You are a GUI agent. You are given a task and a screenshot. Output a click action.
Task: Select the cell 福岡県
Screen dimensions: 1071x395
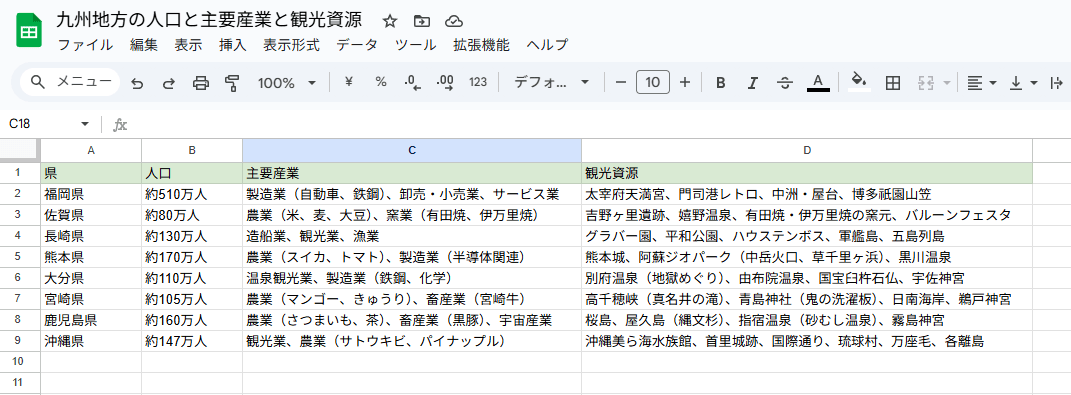91,194
